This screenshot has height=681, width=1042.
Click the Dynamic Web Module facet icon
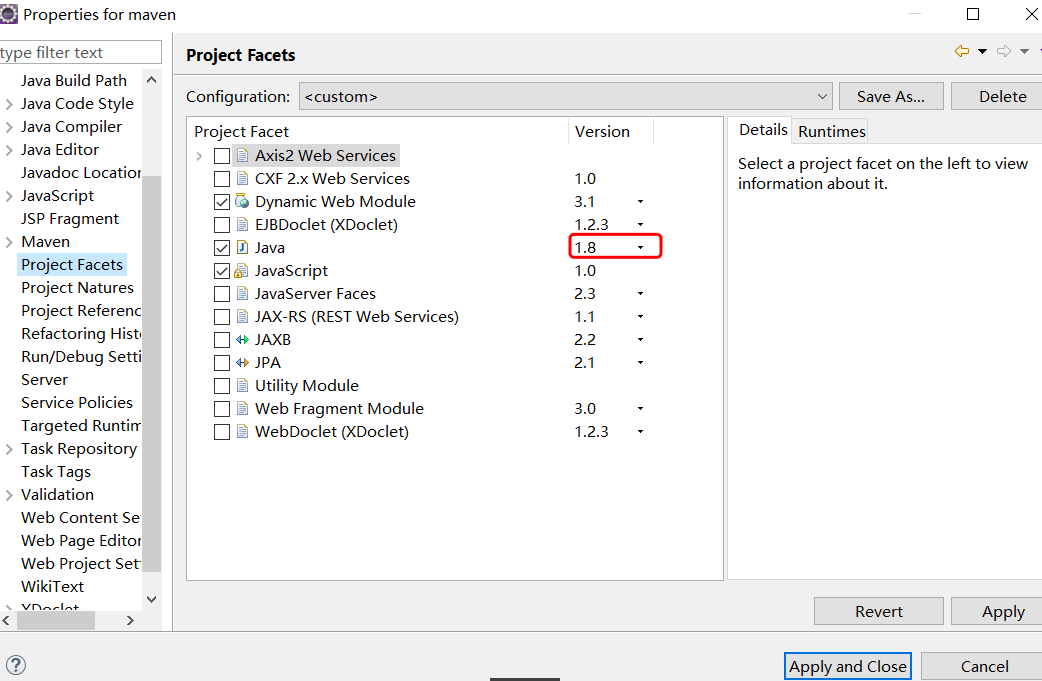[242, 202]
